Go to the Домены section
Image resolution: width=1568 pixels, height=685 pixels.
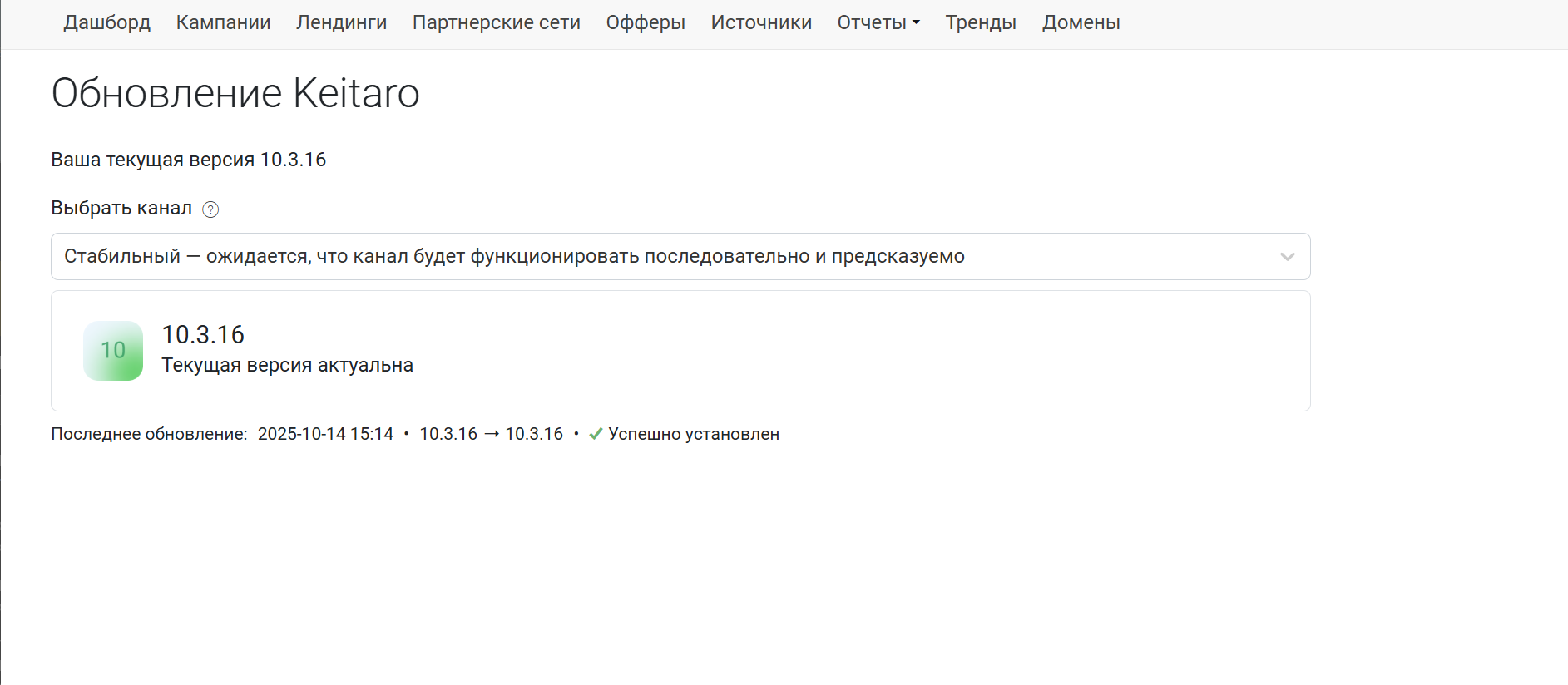click(1081, 22)
